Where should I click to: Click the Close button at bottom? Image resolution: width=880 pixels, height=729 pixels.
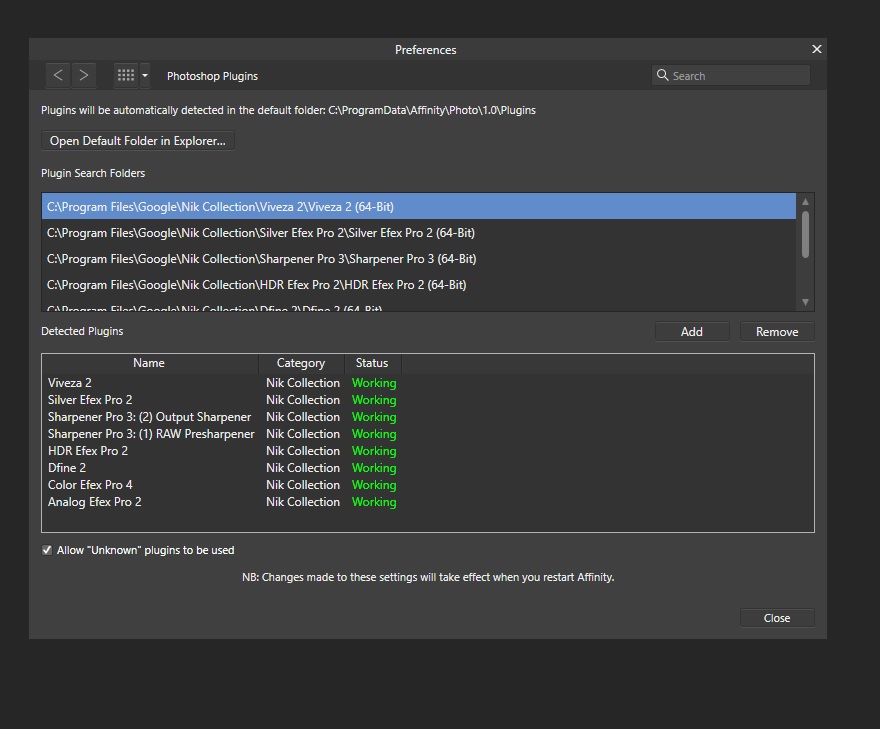[x=777, y=618]
